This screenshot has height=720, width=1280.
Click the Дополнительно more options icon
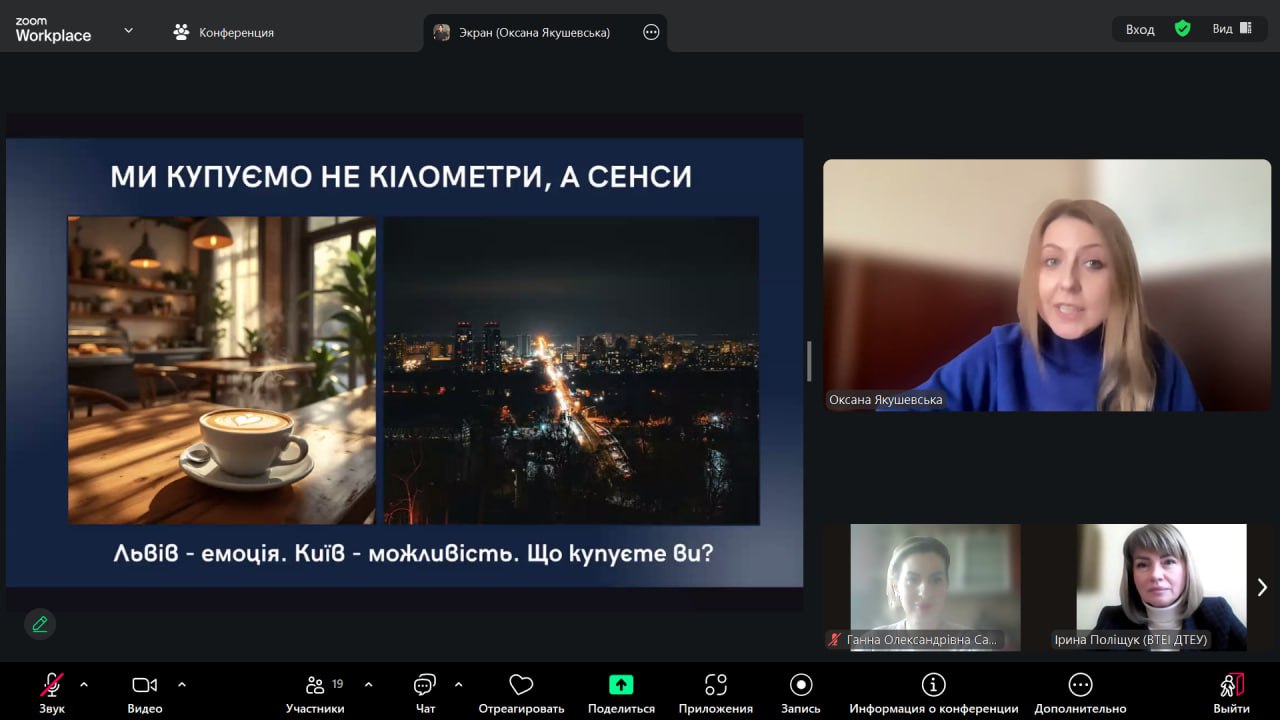(x=1080, y=686)
